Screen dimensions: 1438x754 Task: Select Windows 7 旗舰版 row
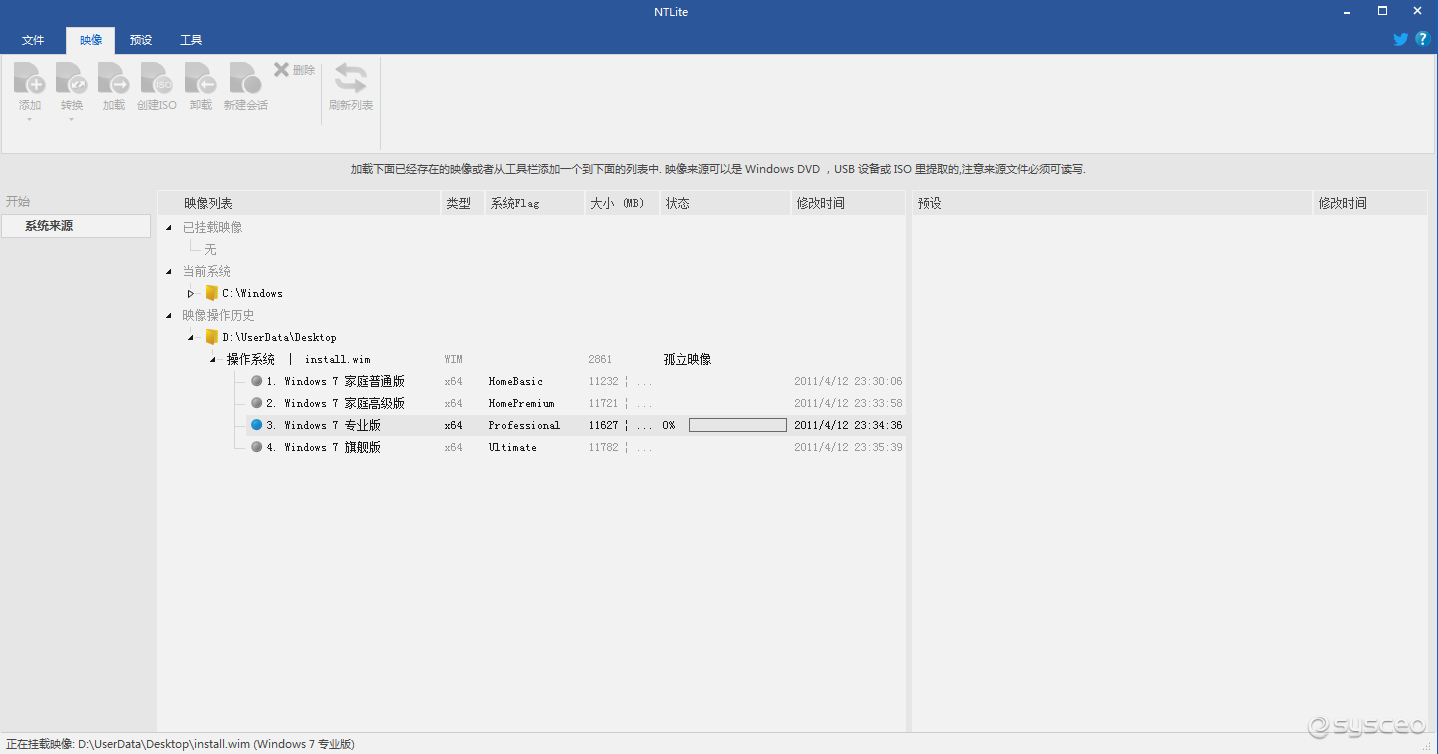[576, 447]
